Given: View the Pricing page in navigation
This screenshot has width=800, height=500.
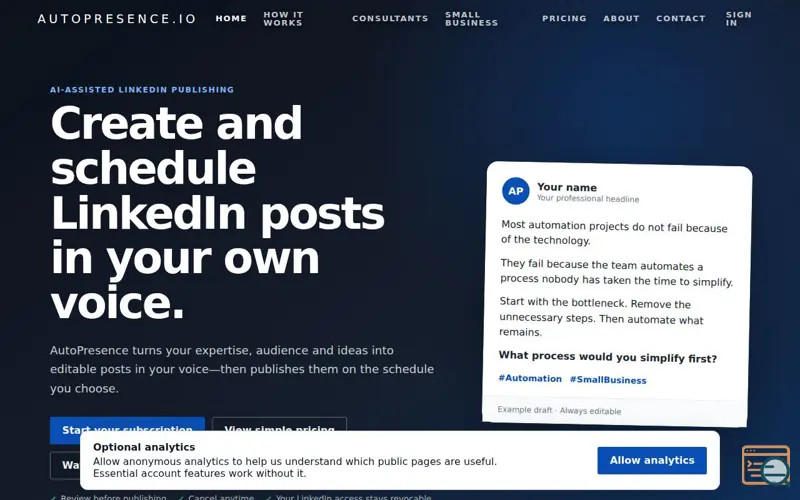Looking at the screenshot, I should click(564, 18).
